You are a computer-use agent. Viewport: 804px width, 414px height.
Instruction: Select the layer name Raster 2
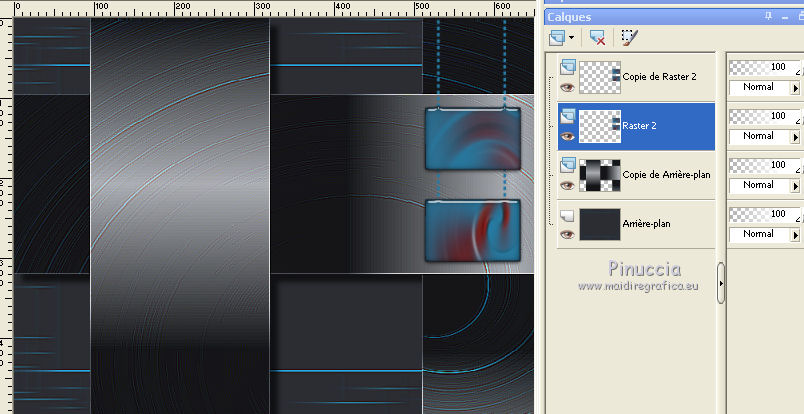[639, 126]
